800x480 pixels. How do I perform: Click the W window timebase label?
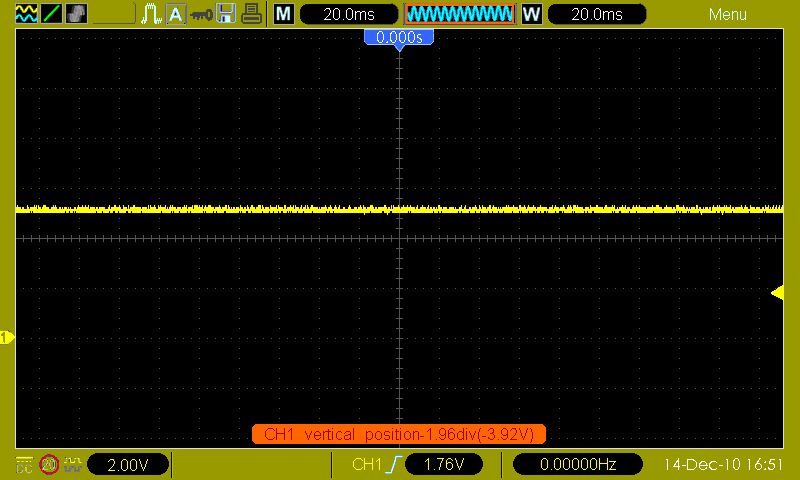pyautogui.click(x=531, y=14)
